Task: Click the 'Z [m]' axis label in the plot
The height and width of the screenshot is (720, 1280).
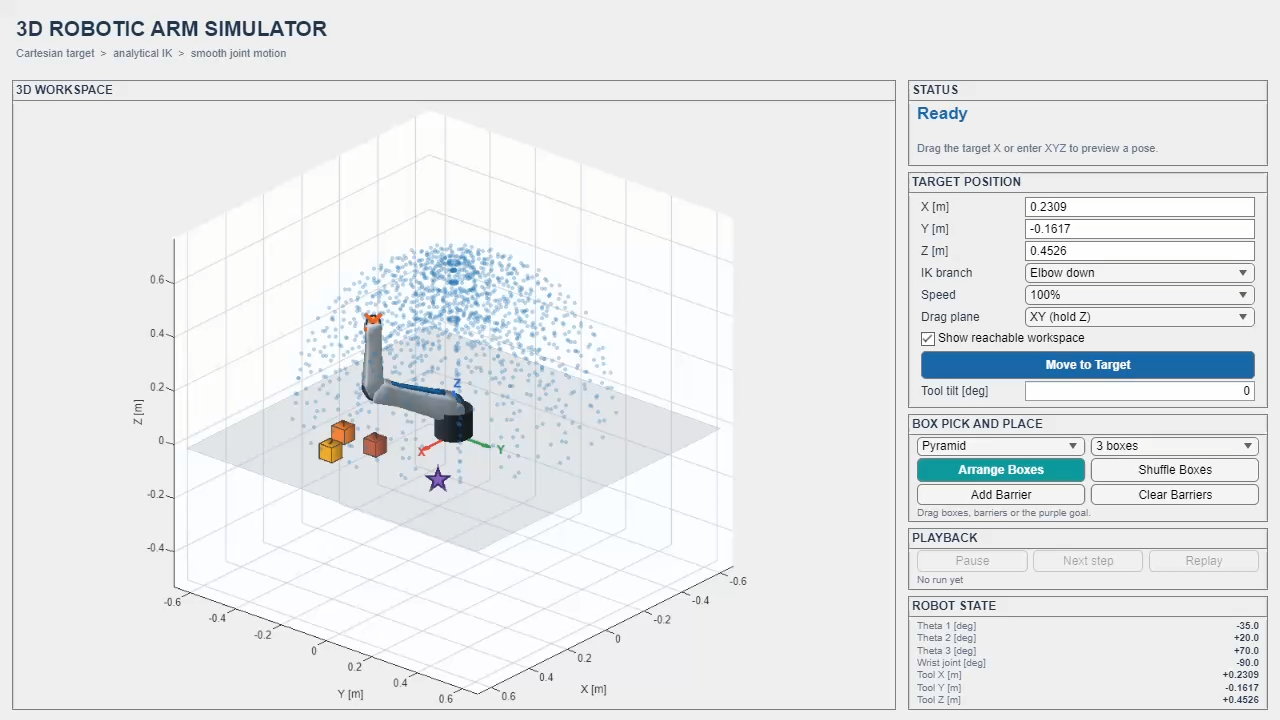Action: (x=139, y=413)
